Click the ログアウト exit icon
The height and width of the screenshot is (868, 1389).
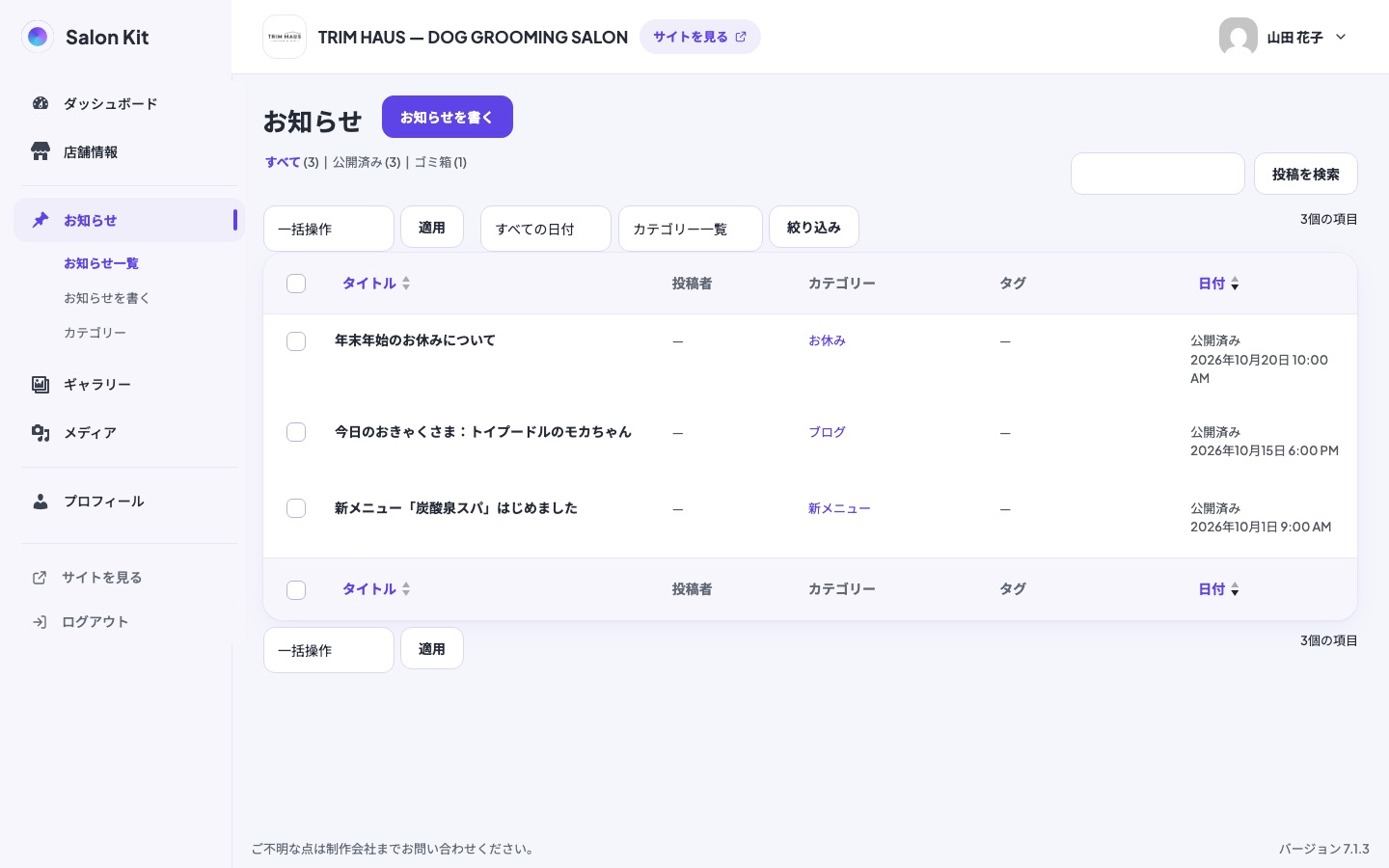pyautogui.click(x=40, y=622)
